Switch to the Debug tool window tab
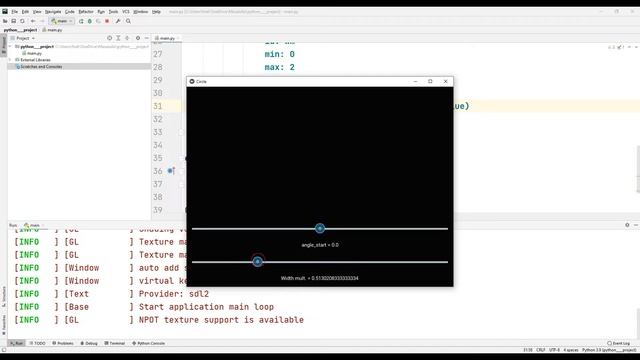Viewport: 640px width, 360px height. point(89,343)
